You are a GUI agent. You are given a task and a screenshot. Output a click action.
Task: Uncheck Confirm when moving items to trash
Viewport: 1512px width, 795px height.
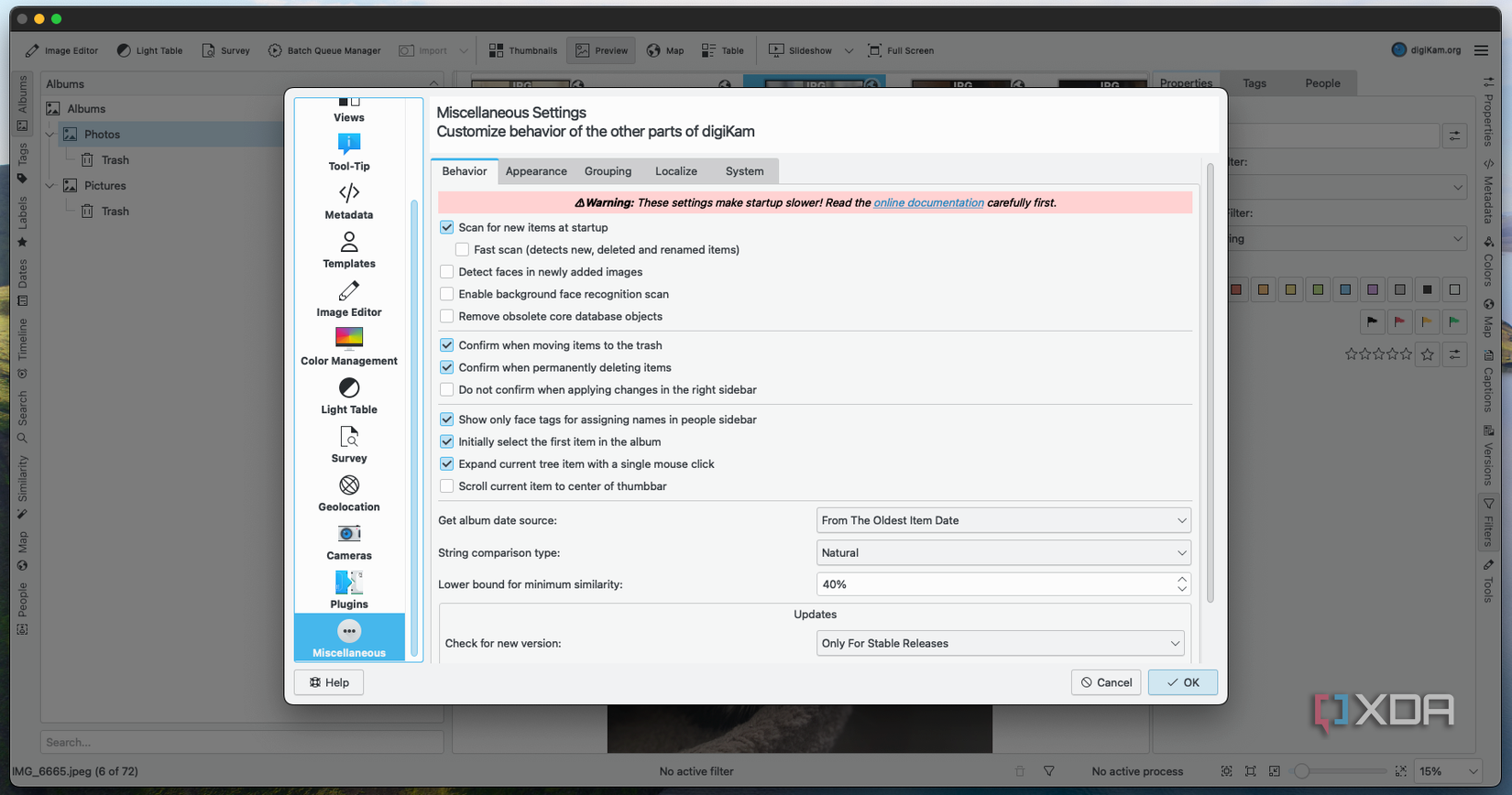tap(446, 345)
